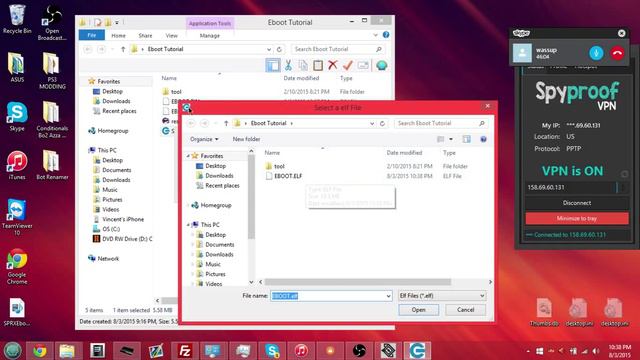Click refresh button in file dialog address bar
The image size is (640, 360).
(382, 123)
